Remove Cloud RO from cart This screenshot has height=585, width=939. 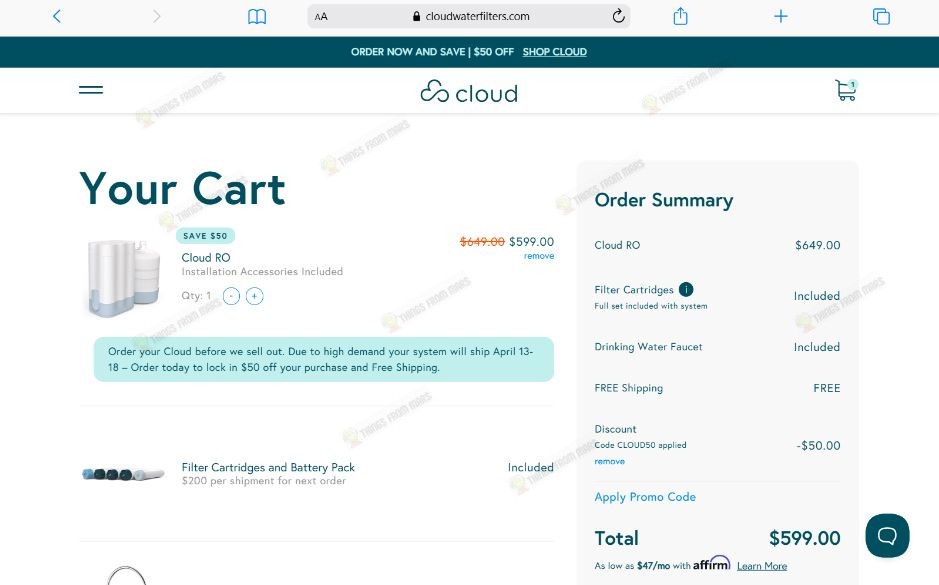click(x=539, y=256)
